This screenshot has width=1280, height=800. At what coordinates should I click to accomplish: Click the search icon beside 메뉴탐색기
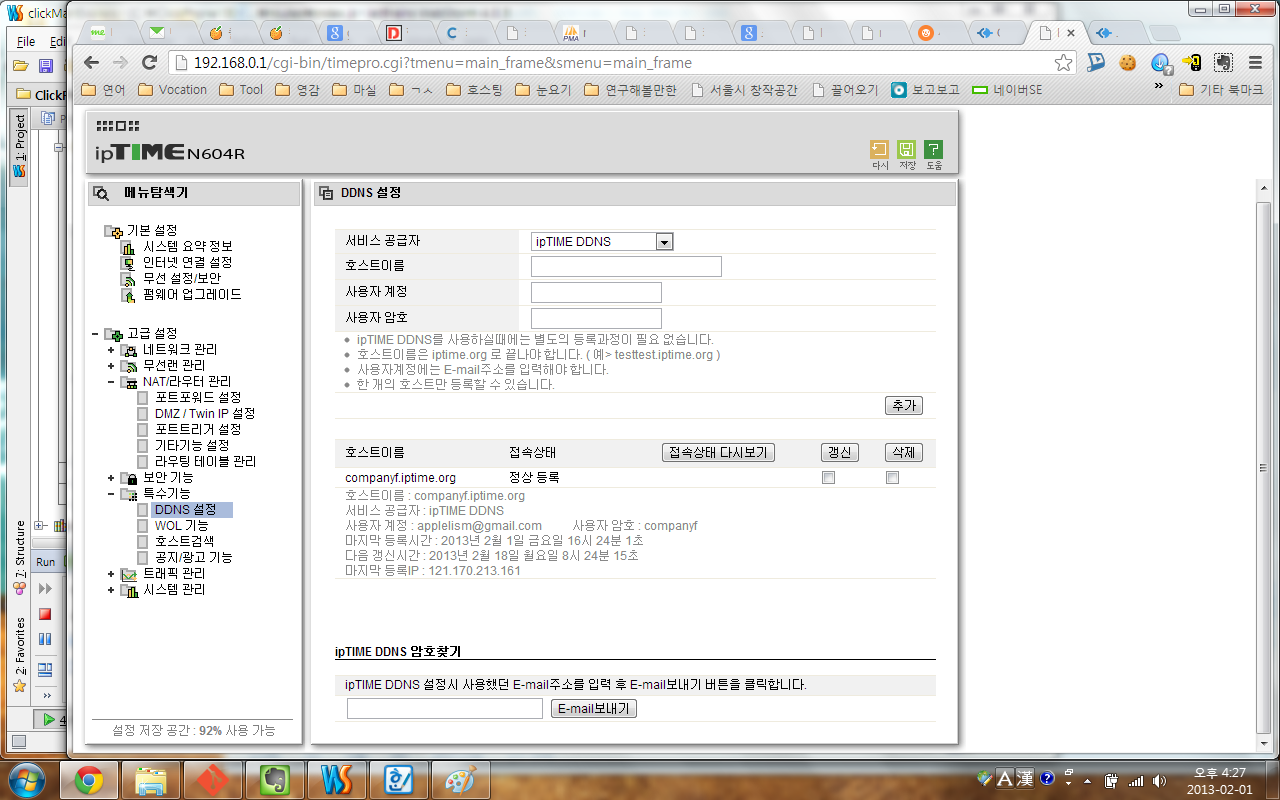(x=102, y=193)
